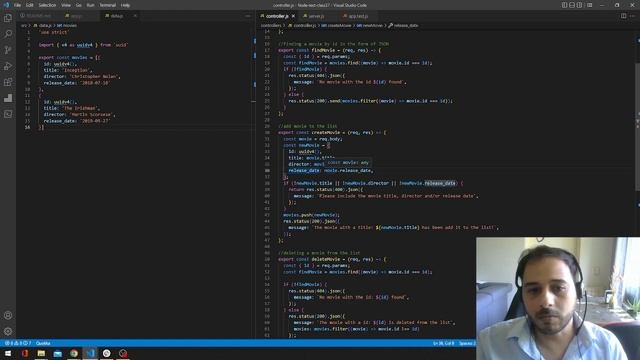
Task: Click errors and warnings status bar indicator
Action: pos(18,343)
